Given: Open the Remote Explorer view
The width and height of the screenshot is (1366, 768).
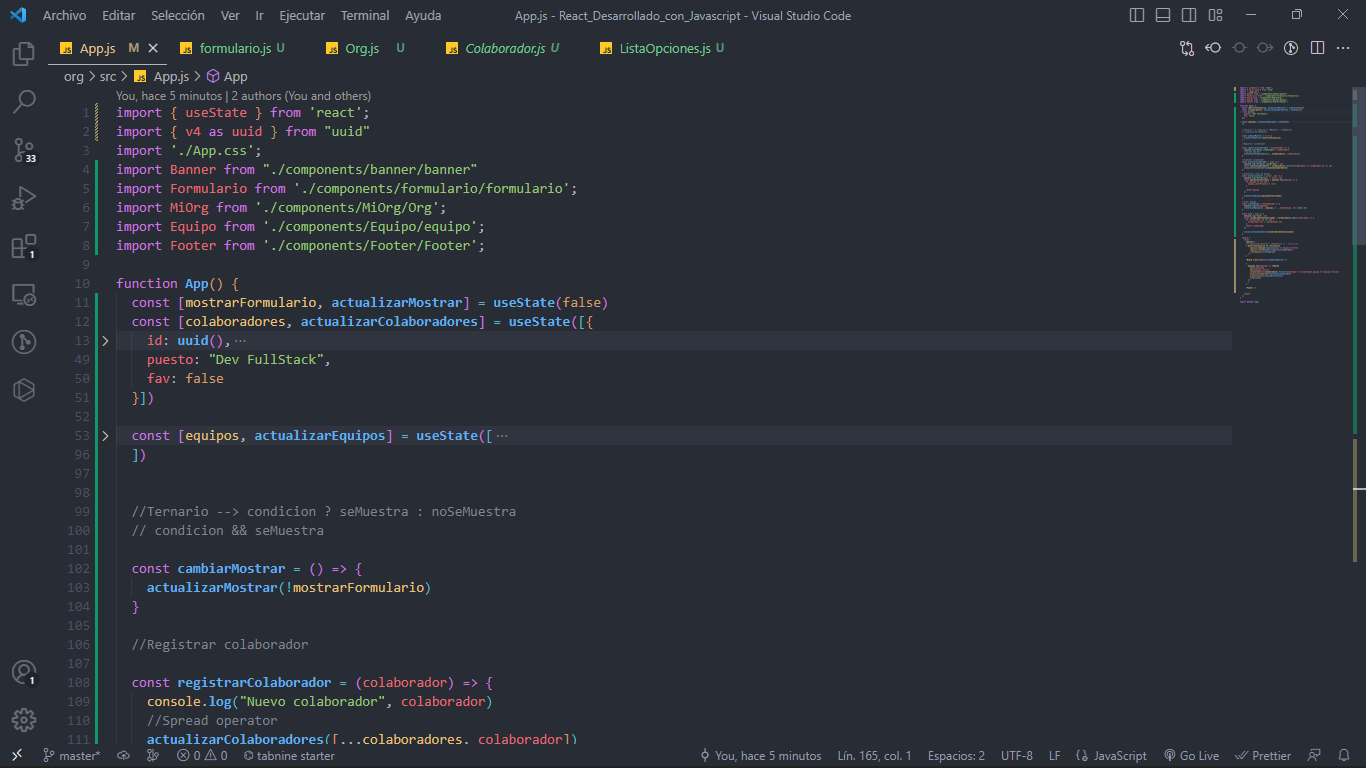Looking at the screenshot, I should click(24, 294).
